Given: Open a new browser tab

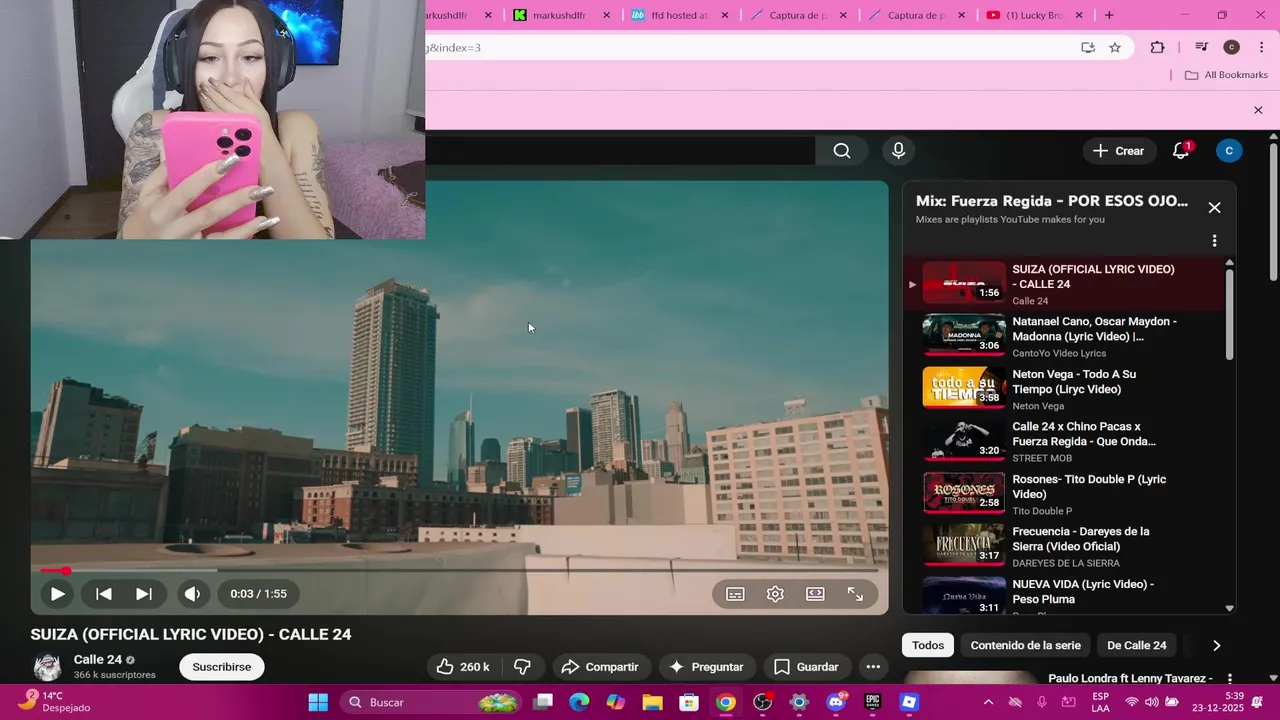Looking at the screenshot, I should [1109, 15].
